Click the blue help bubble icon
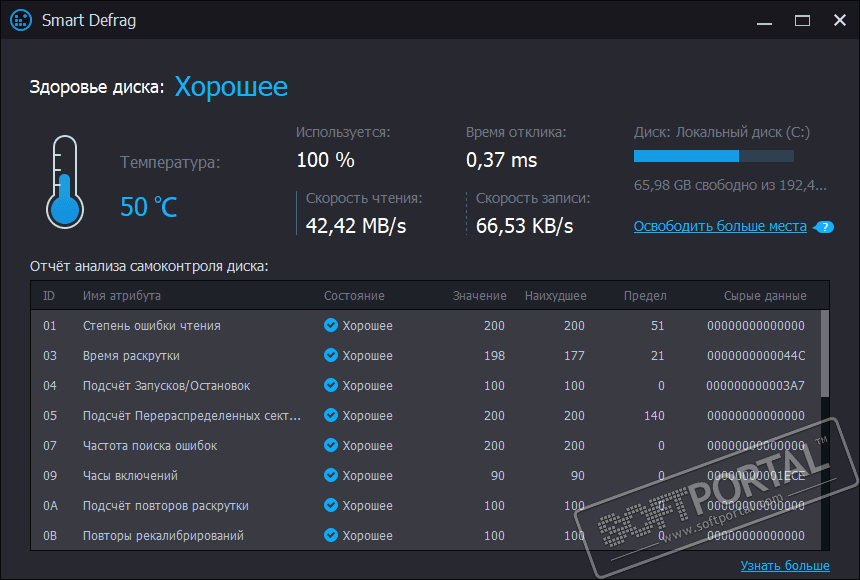 824,227
